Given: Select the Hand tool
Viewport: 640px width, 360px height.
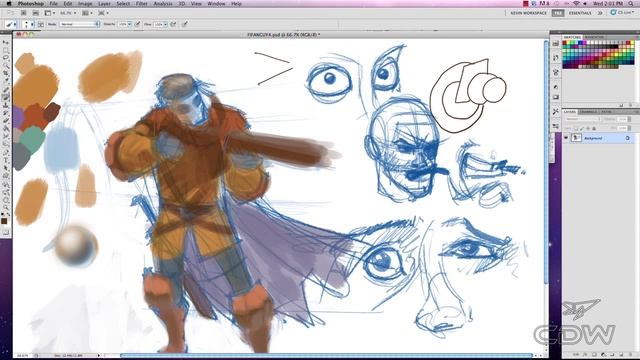Looking at the screenshot, I should 6,199.
